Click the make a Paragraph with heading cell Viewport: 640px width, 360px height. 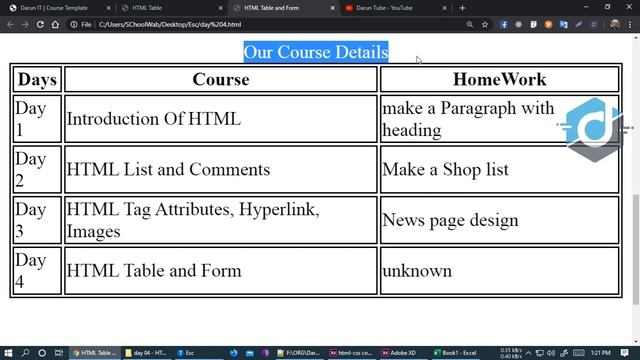(500, 119)
